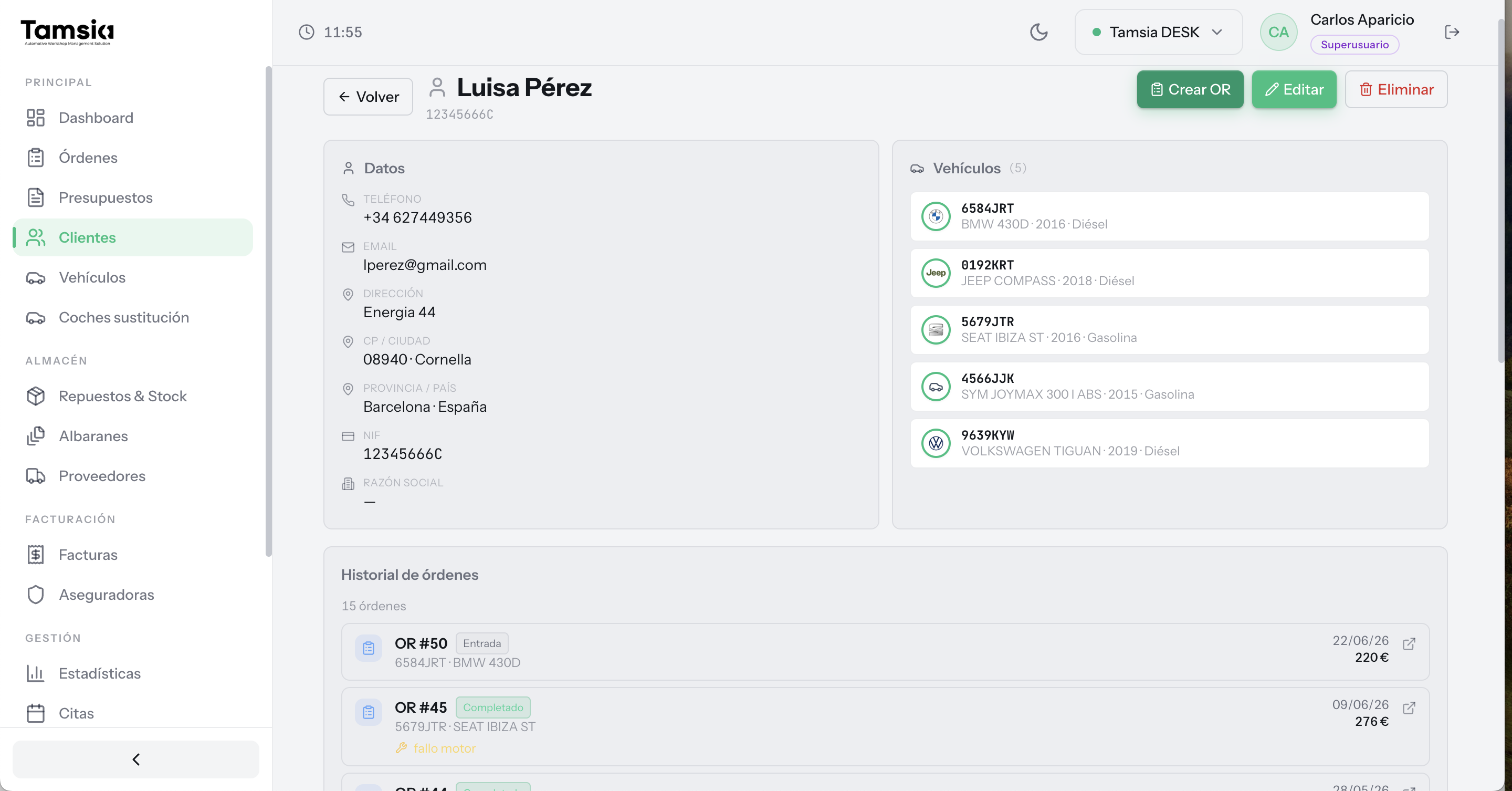Click the Barcelona · España value
This screenshot has width=1512, height=791.
(x=425, y=407)
